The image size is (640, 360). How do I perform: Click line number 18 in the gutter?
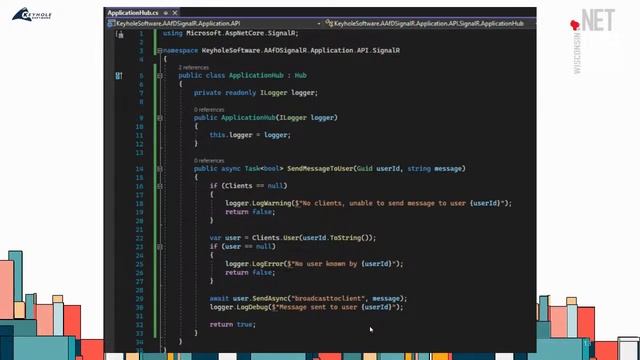coord(140,204)
